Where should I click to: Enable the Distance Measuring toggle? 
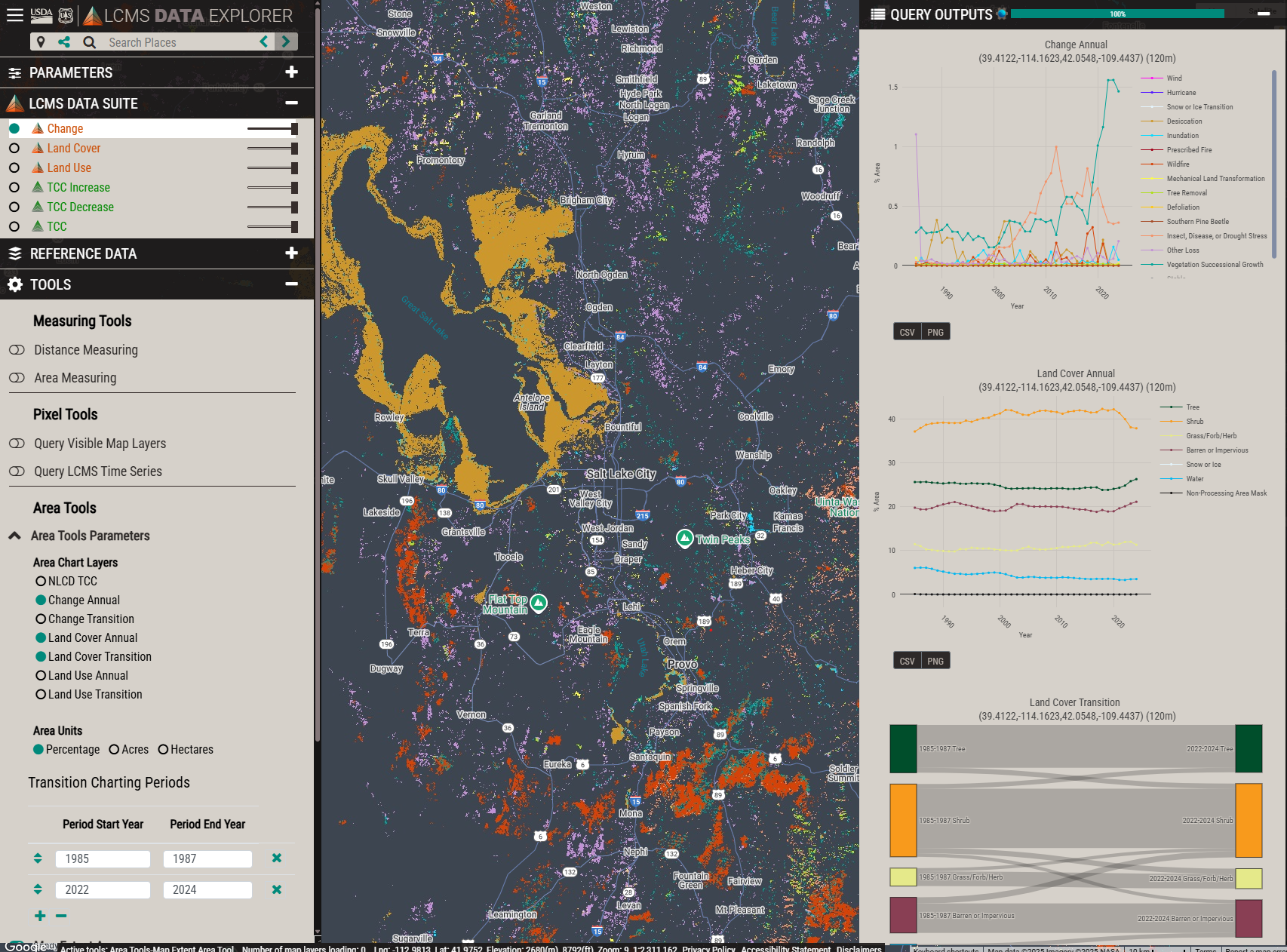[17, 349]
